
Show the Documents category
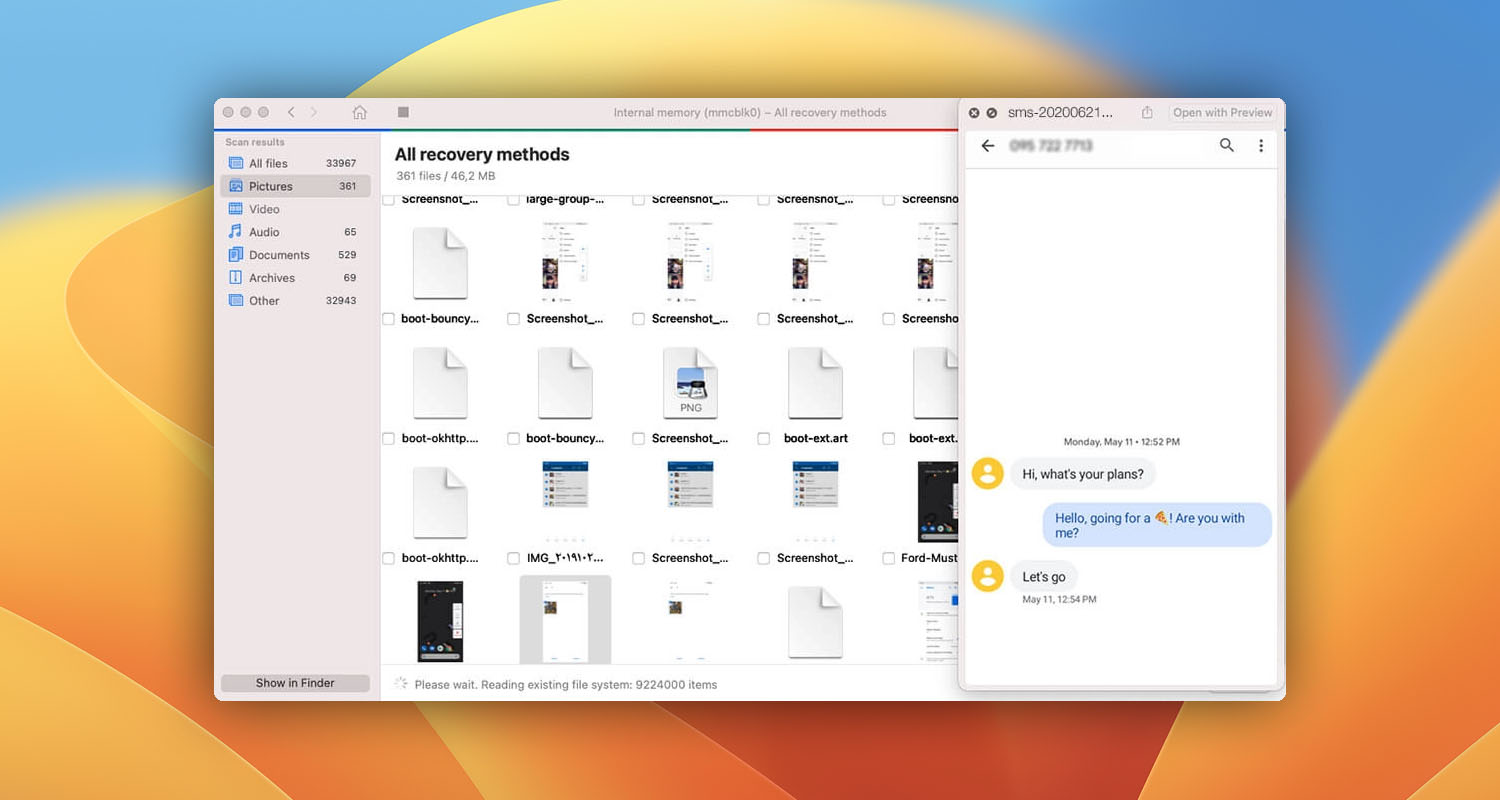(295, 255)
